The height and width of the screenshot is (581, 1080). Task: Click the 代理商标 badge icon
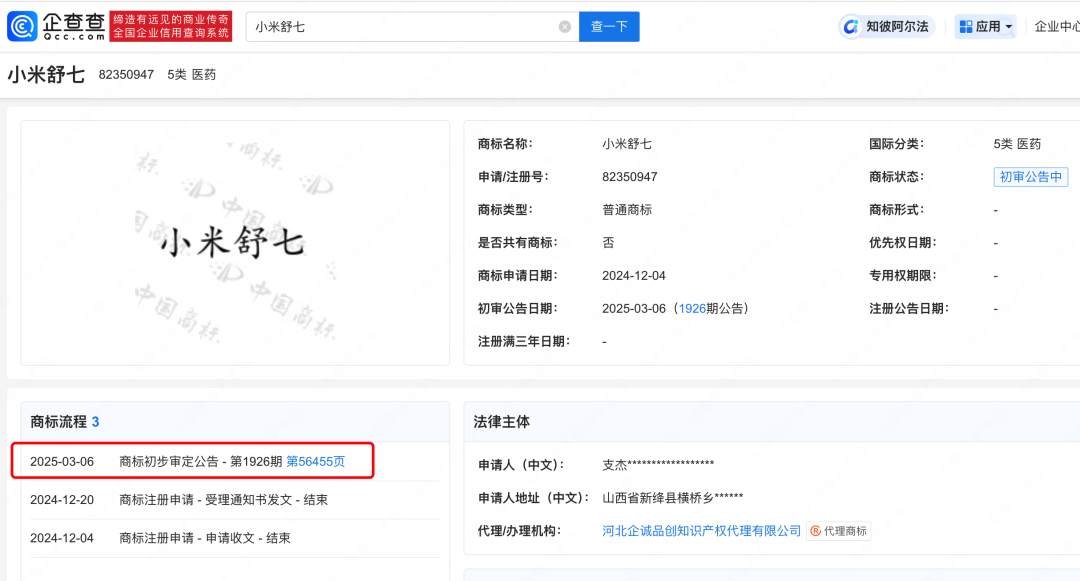[x=816, y=531]
